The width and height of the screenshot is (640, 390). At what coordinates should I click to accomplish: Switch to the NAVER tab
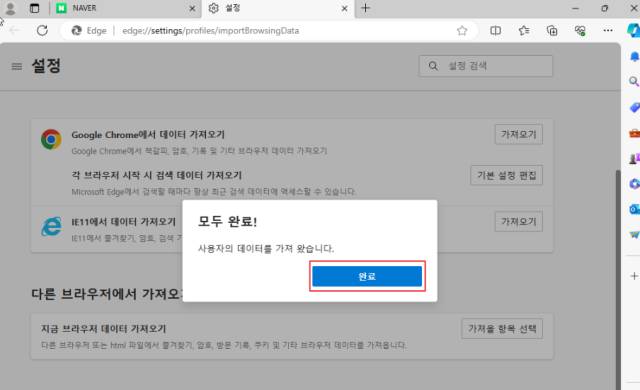pyautogui.click(x=126, y=8)
